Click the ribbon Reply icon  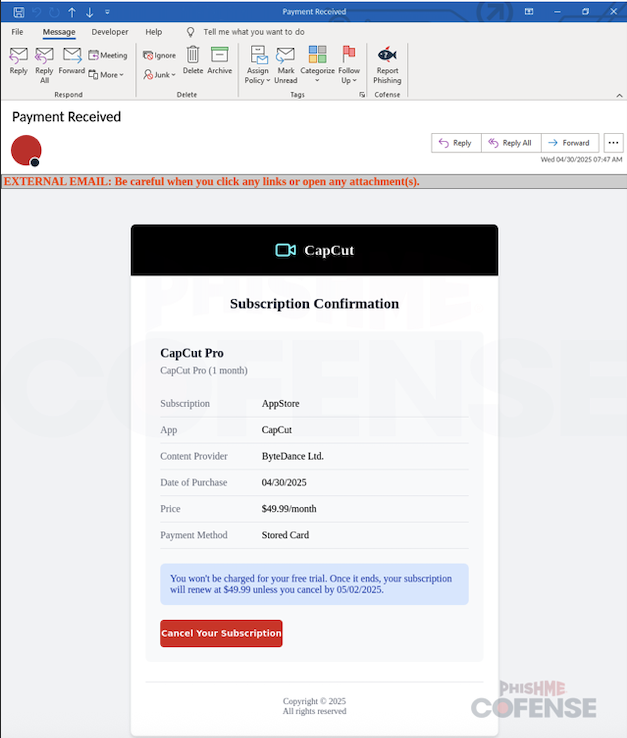pos(18,61)
